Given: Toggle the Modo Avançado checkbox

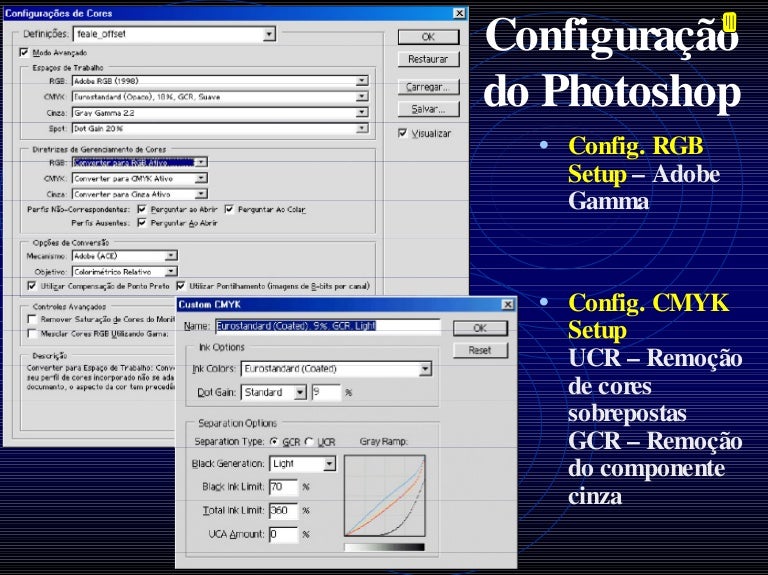Looking at the screenshot, I should [24, 52].
